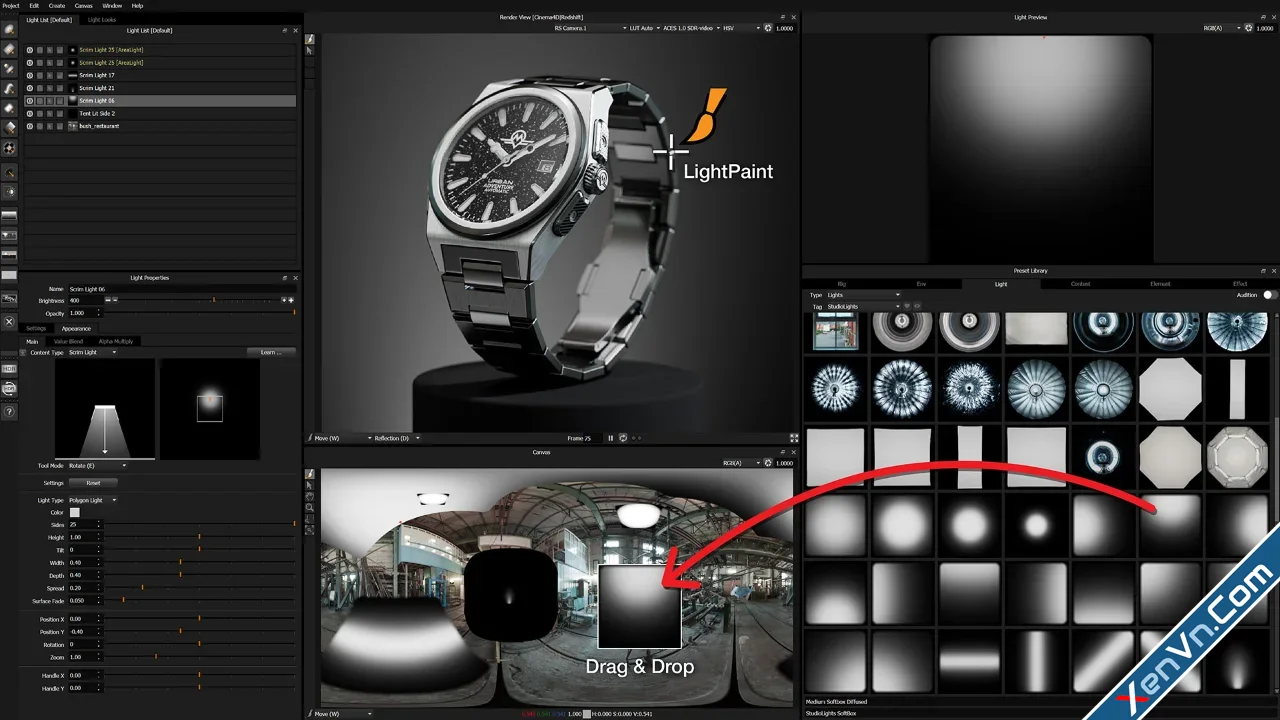Open Tag StudioLights dropdown in Preset Library
The height and width of the screenshot is (720, 1280).
click(x=863, y=306)
